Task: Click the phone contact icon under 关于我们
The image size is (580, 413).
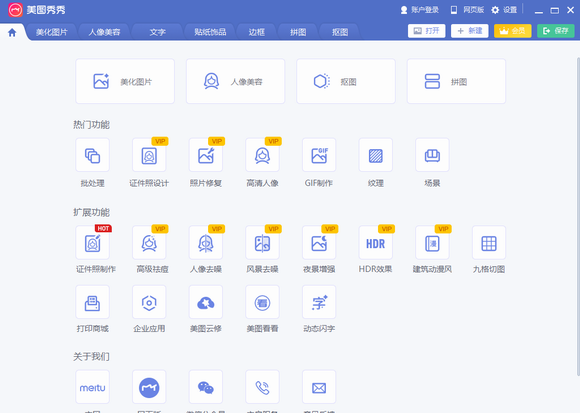Action: pyautogui.click(x=262, y=387)
